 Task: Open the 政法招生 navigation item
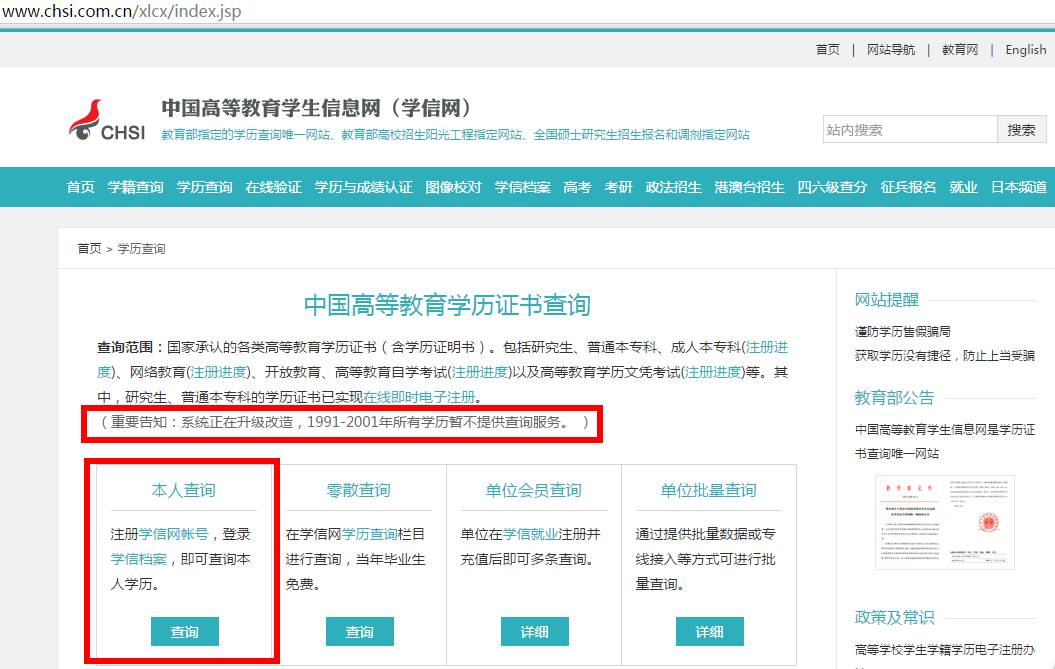pos(674,187)
